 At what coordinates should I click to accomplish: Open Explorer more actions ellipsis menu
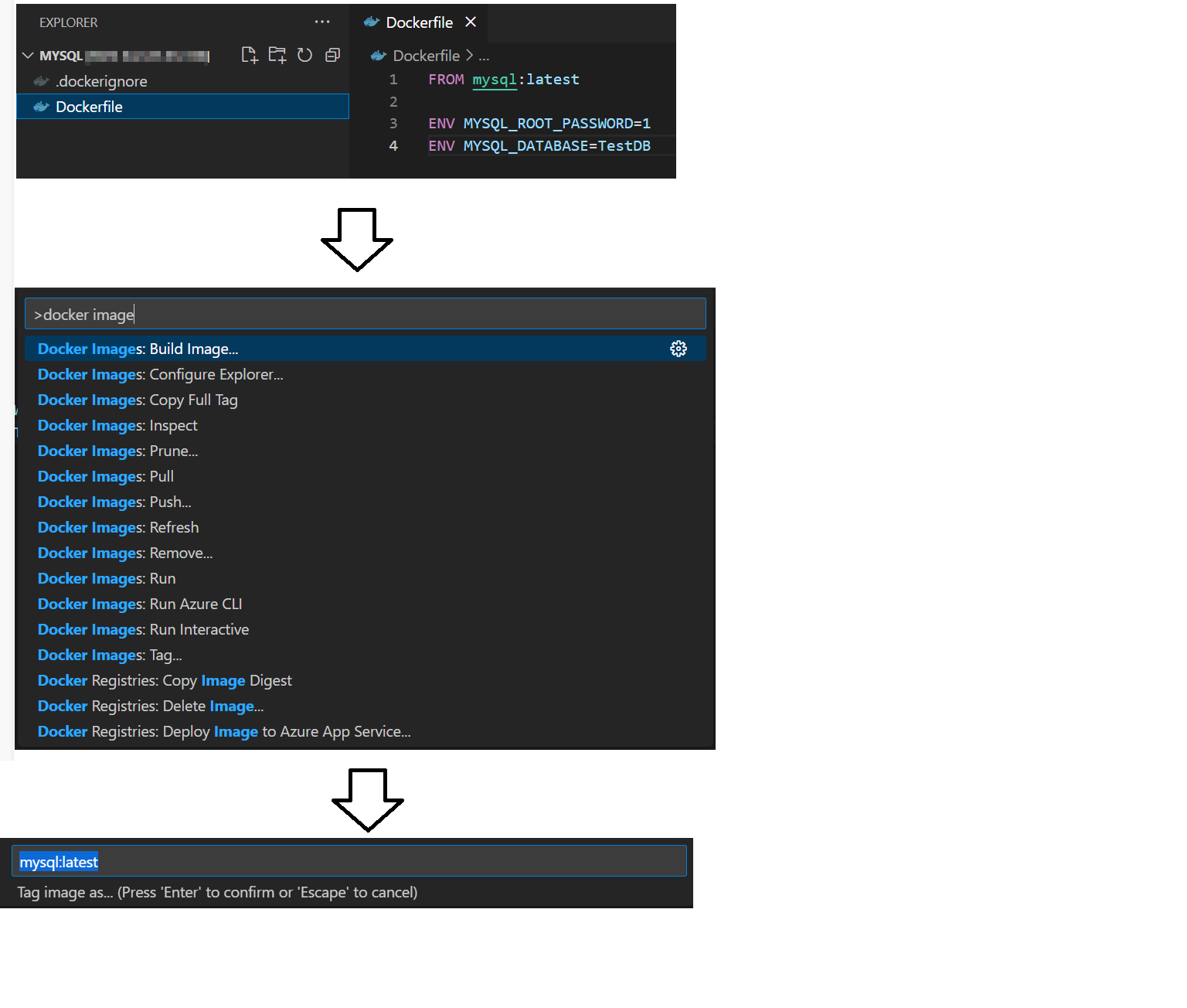coord(322,22)
